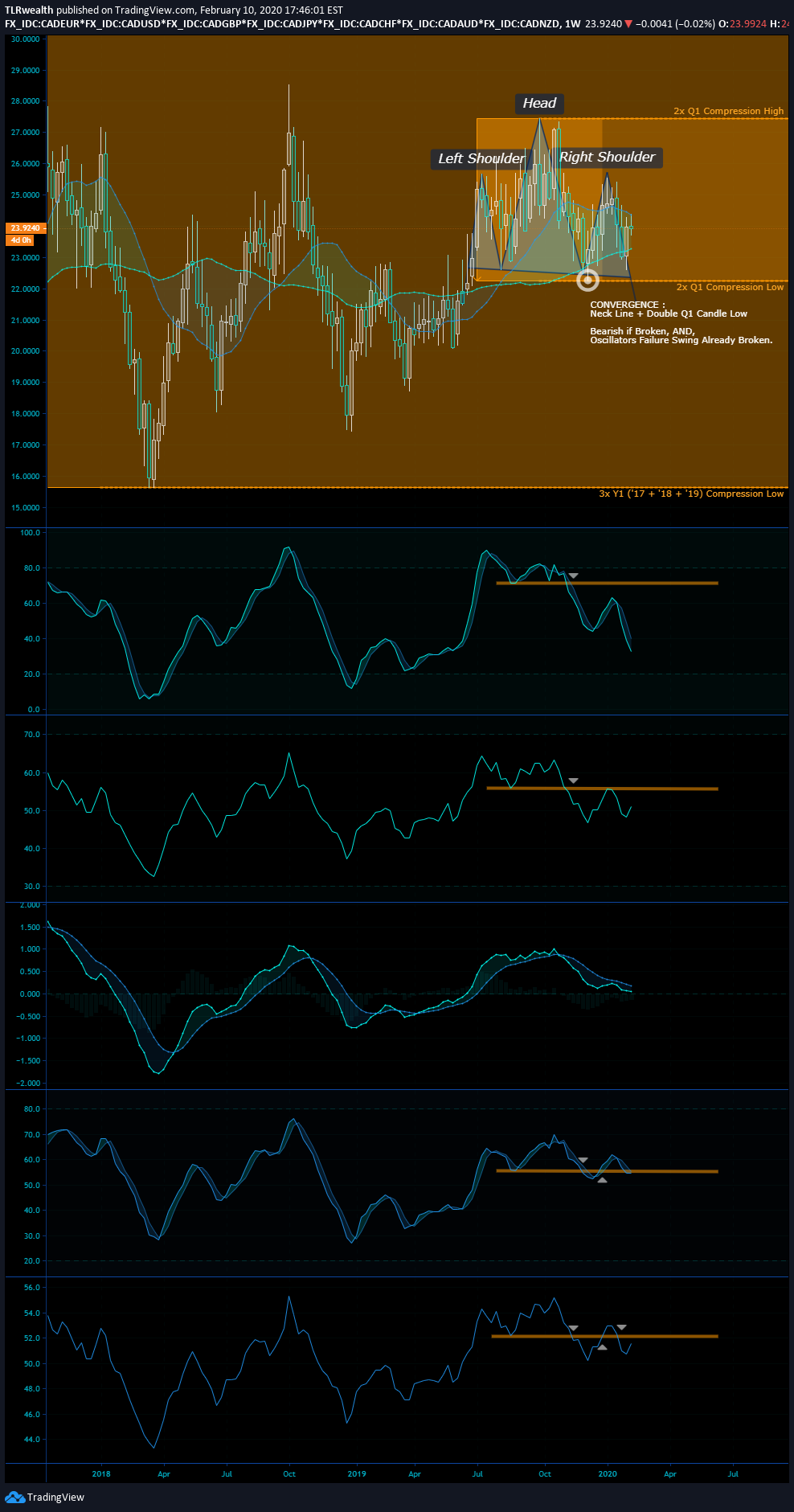Click the 1W timeframe indicator
794x1512 pixels.
point(572,23)
